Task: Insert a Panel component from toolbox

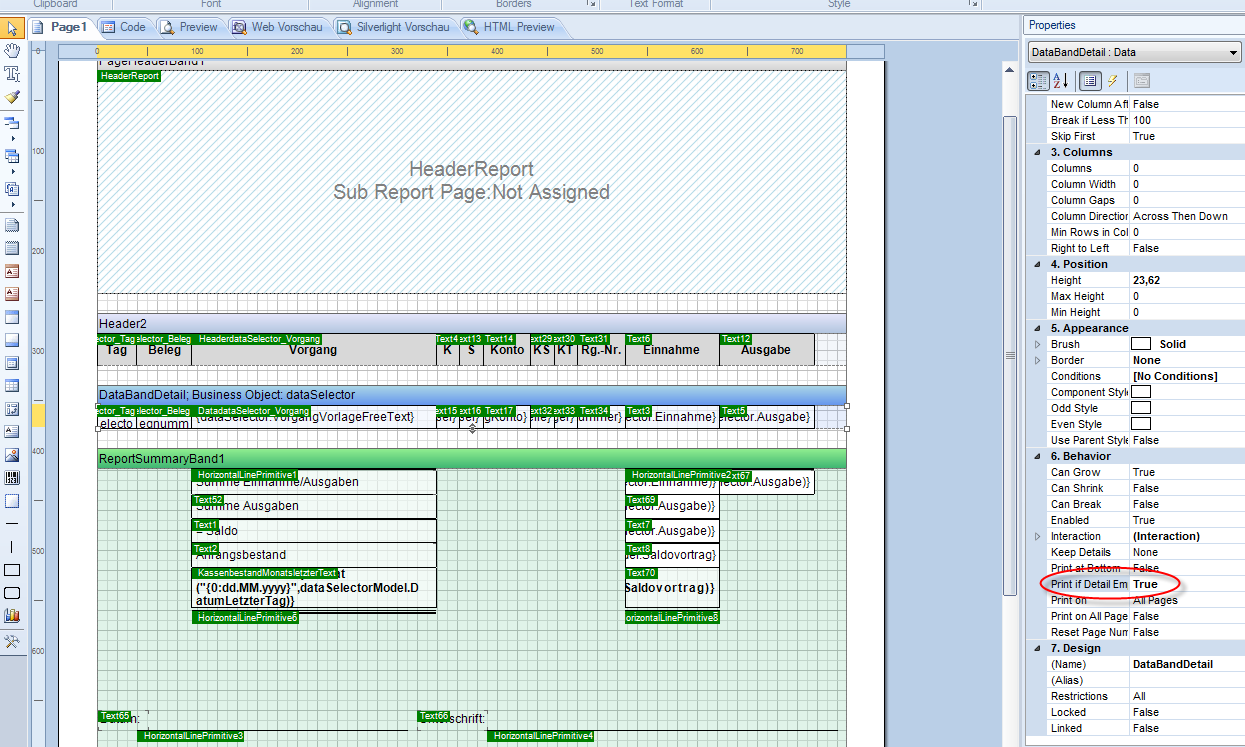Action: point(12,501)
